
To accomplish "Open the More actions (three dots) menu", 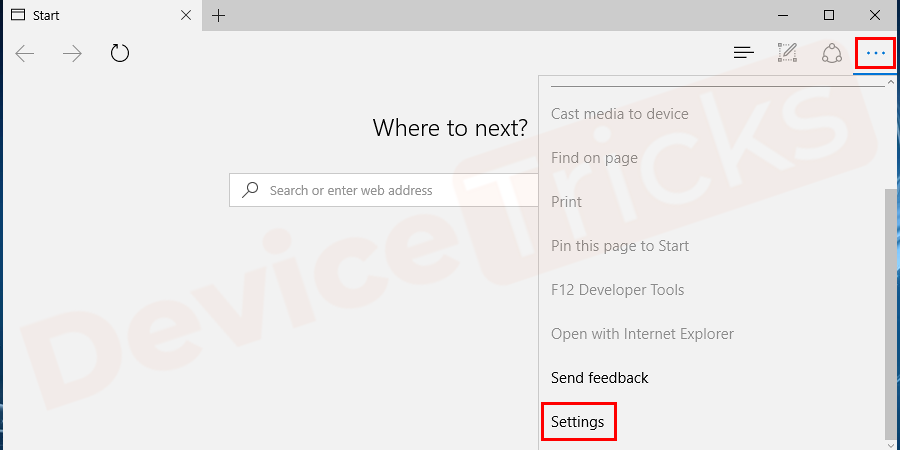I will [876, 53].
